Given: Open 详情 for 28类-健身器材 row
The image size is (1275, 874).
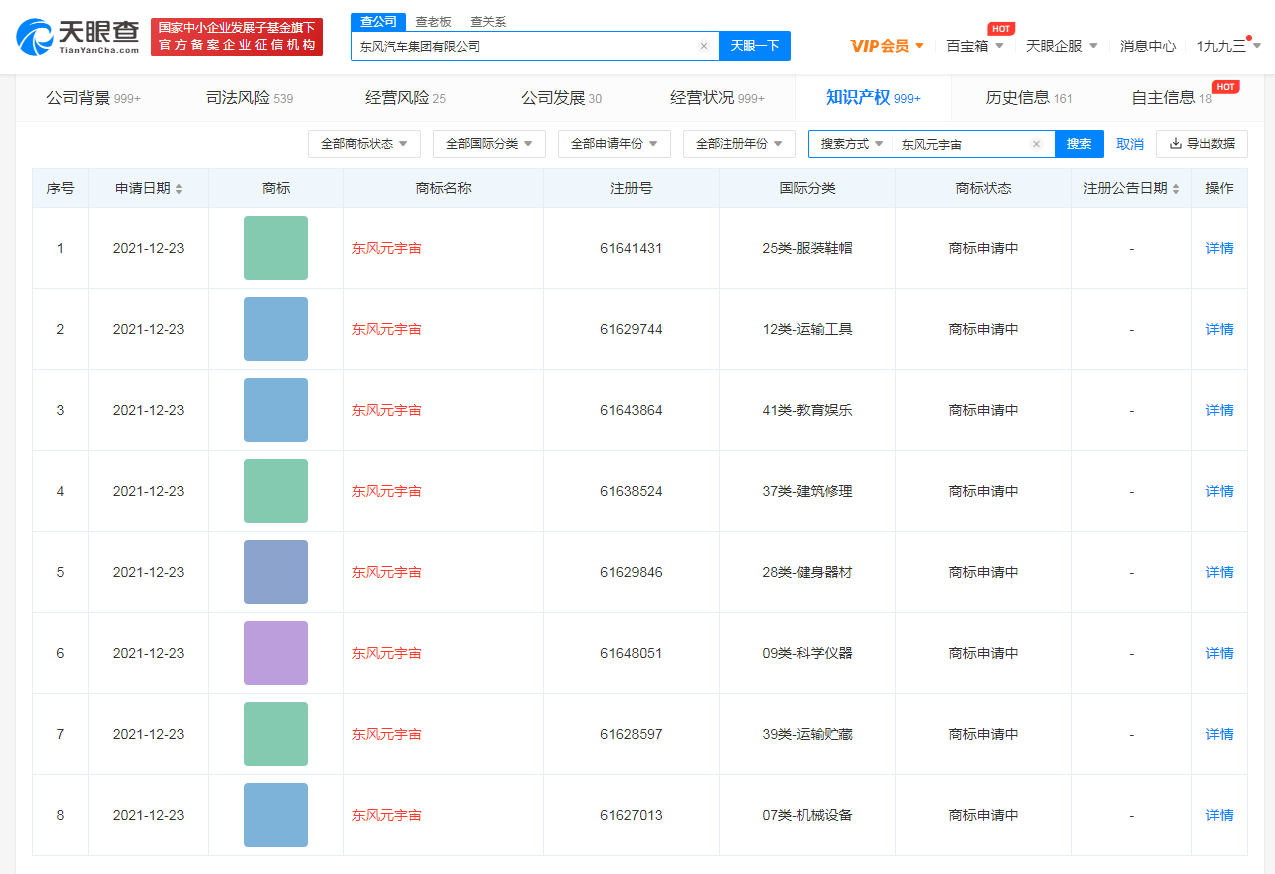Looking at the screenshot, I should point(1219,572).
